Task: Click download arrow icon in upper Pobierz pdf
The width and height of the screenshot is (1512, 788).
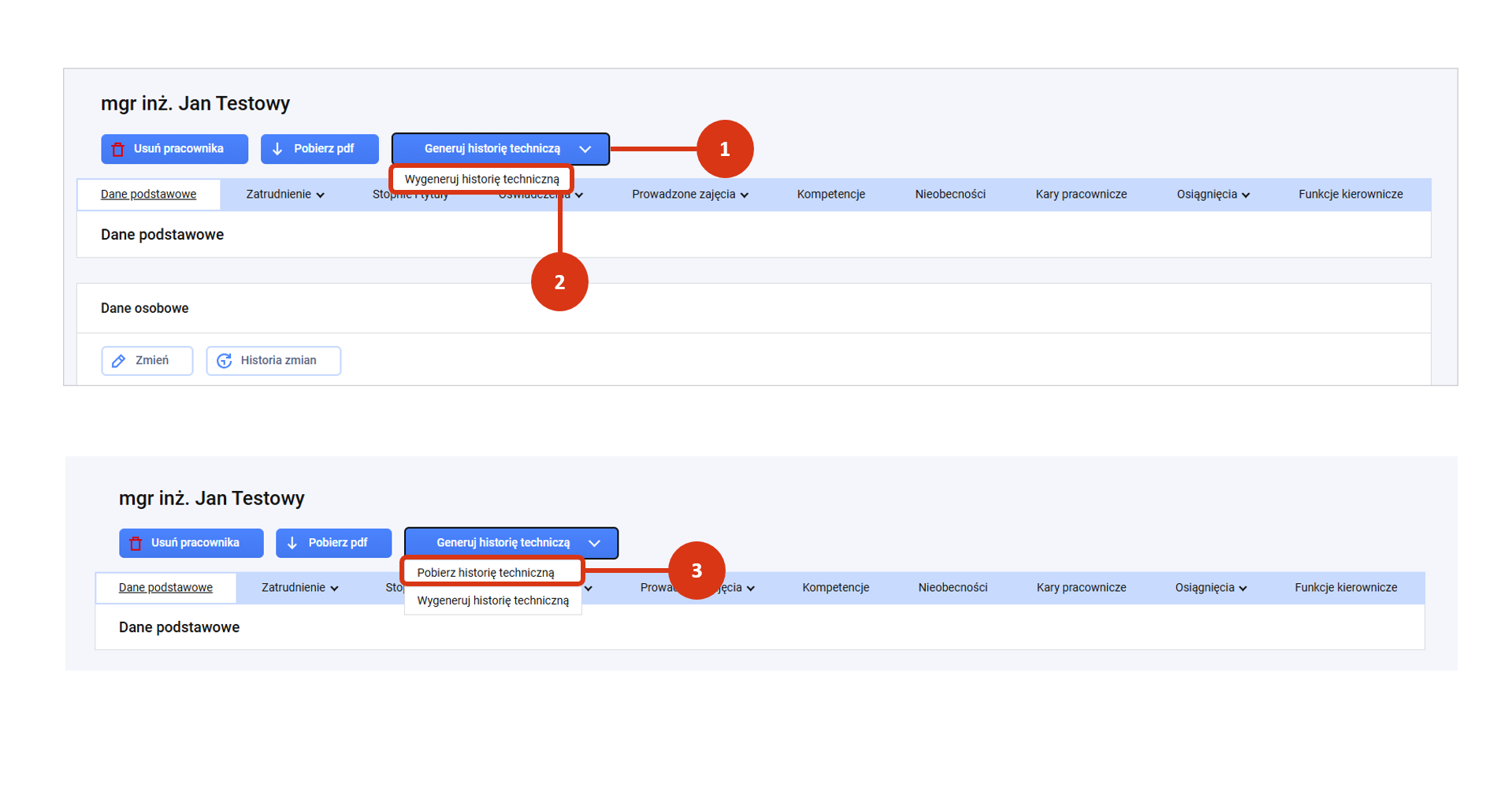Action: tap(277, 149)
